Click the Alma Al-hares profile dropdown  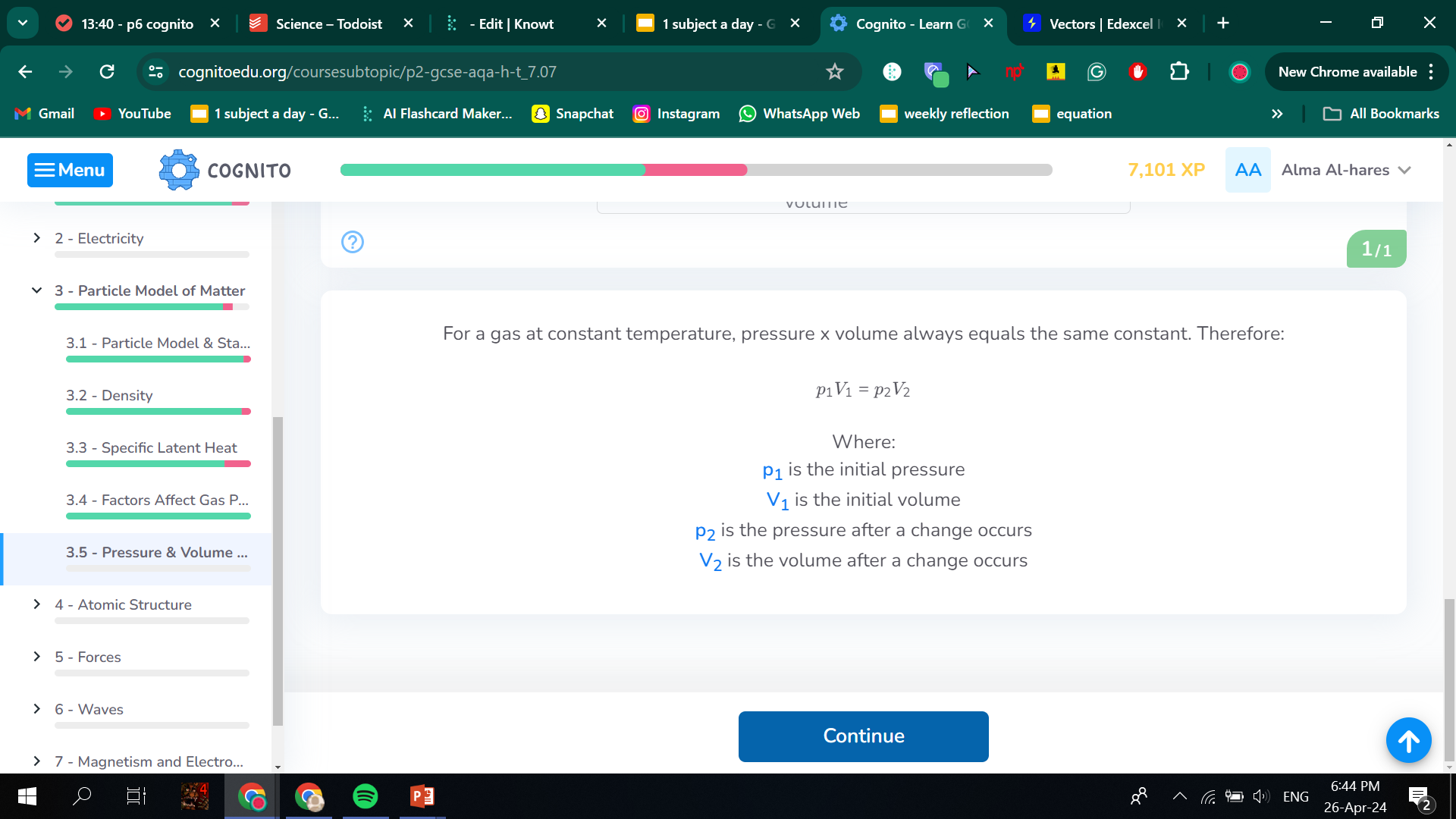(x=1351, y=169)
